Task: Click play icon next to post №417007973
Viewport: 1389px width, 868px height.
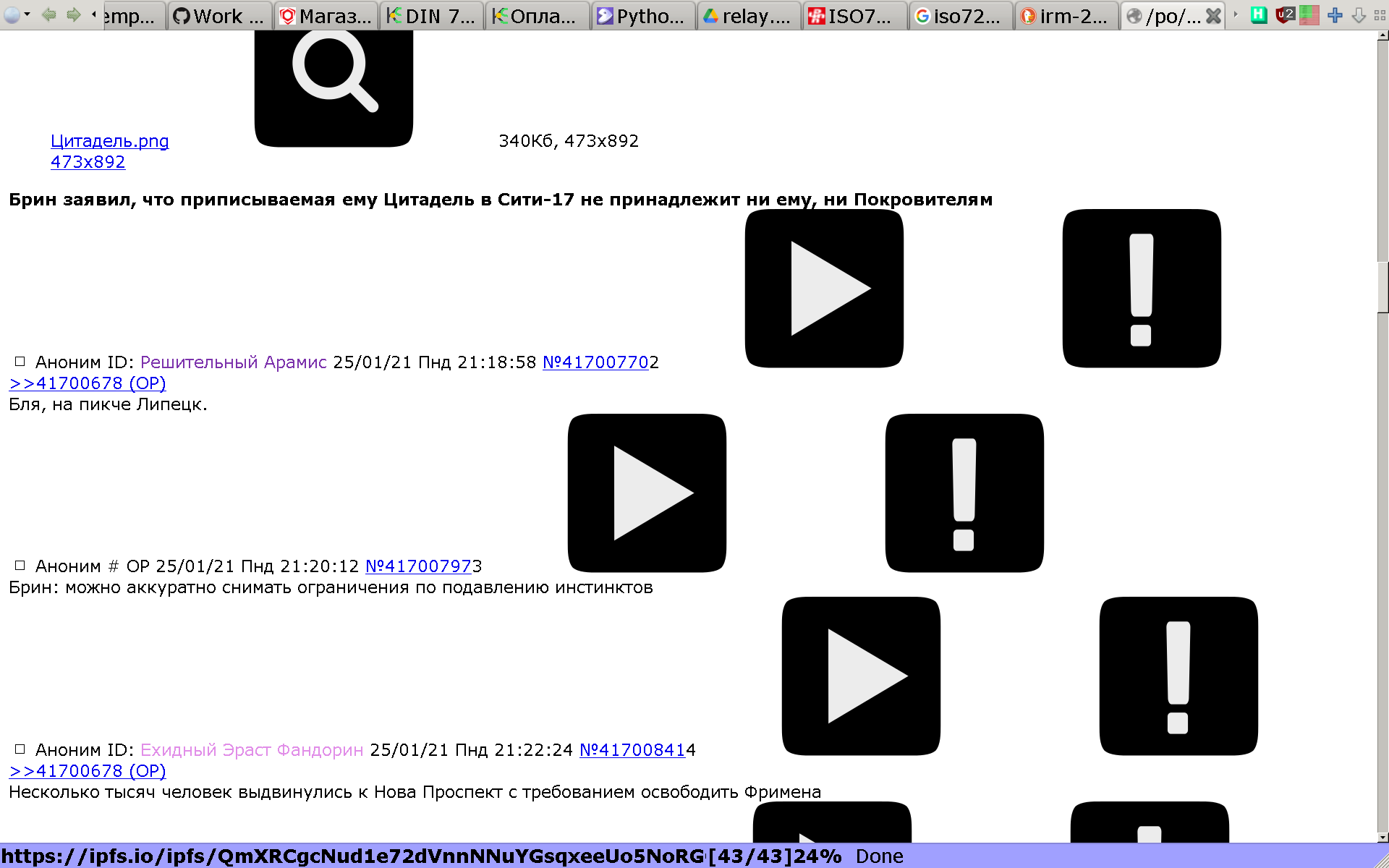Action: coord(647,493)
